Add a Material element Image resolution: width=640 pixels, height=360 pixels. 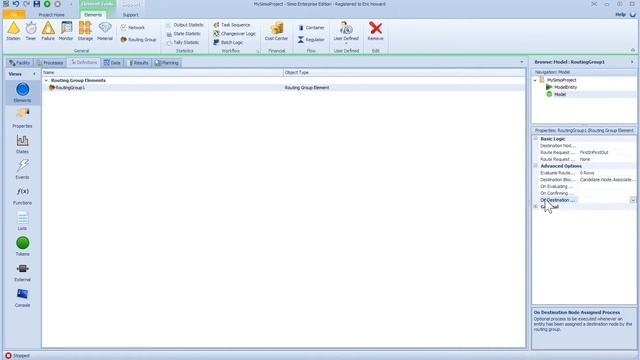coord(105,31)
